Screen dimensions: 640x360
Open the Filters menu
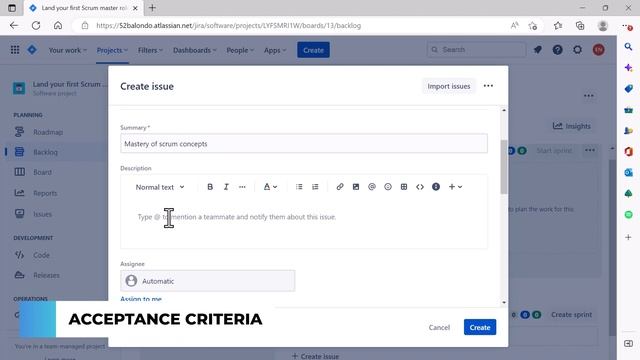point(150,50)
